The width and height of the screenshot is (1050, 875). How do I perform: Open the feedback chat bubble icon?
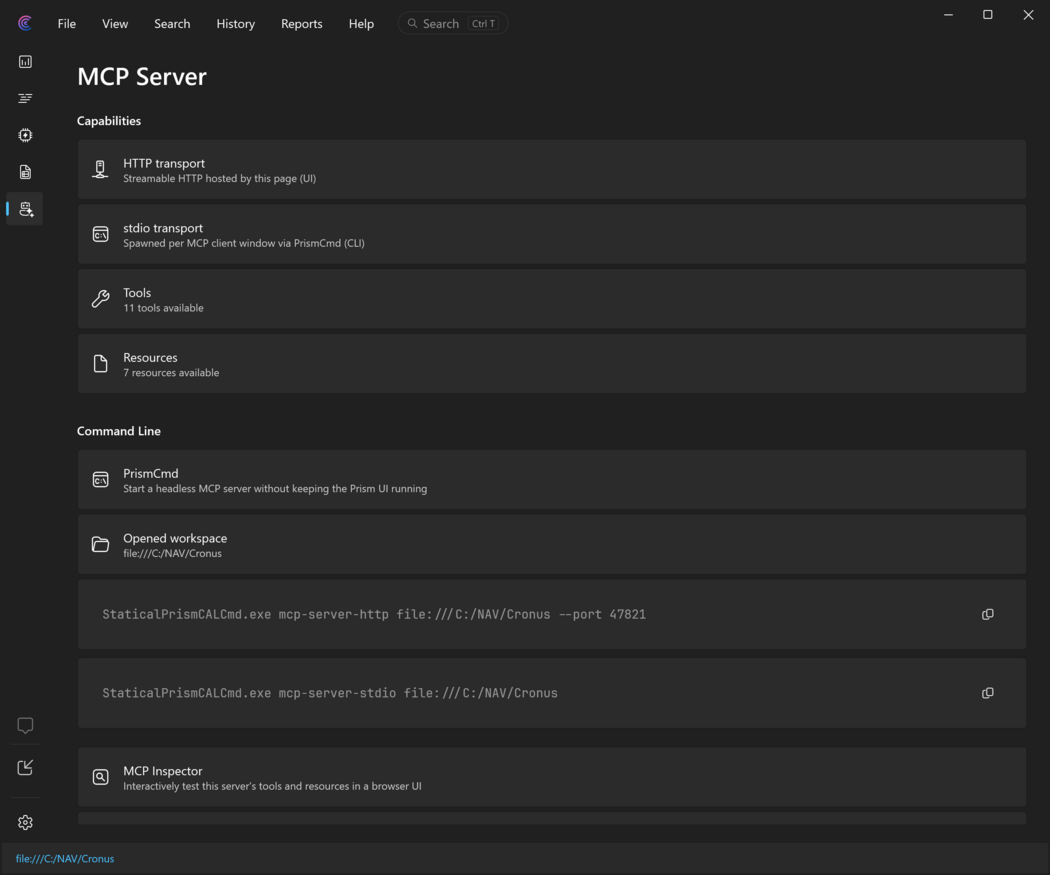[25, 726]
